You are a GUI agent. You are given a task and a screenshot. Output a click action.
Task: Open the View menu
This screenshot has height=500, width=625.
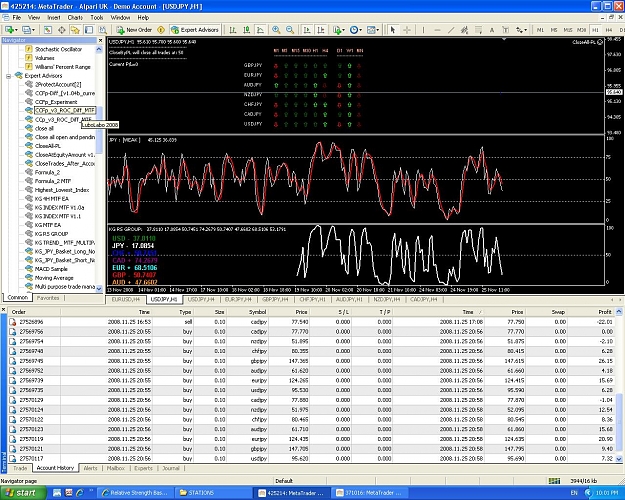pos(34,18)
